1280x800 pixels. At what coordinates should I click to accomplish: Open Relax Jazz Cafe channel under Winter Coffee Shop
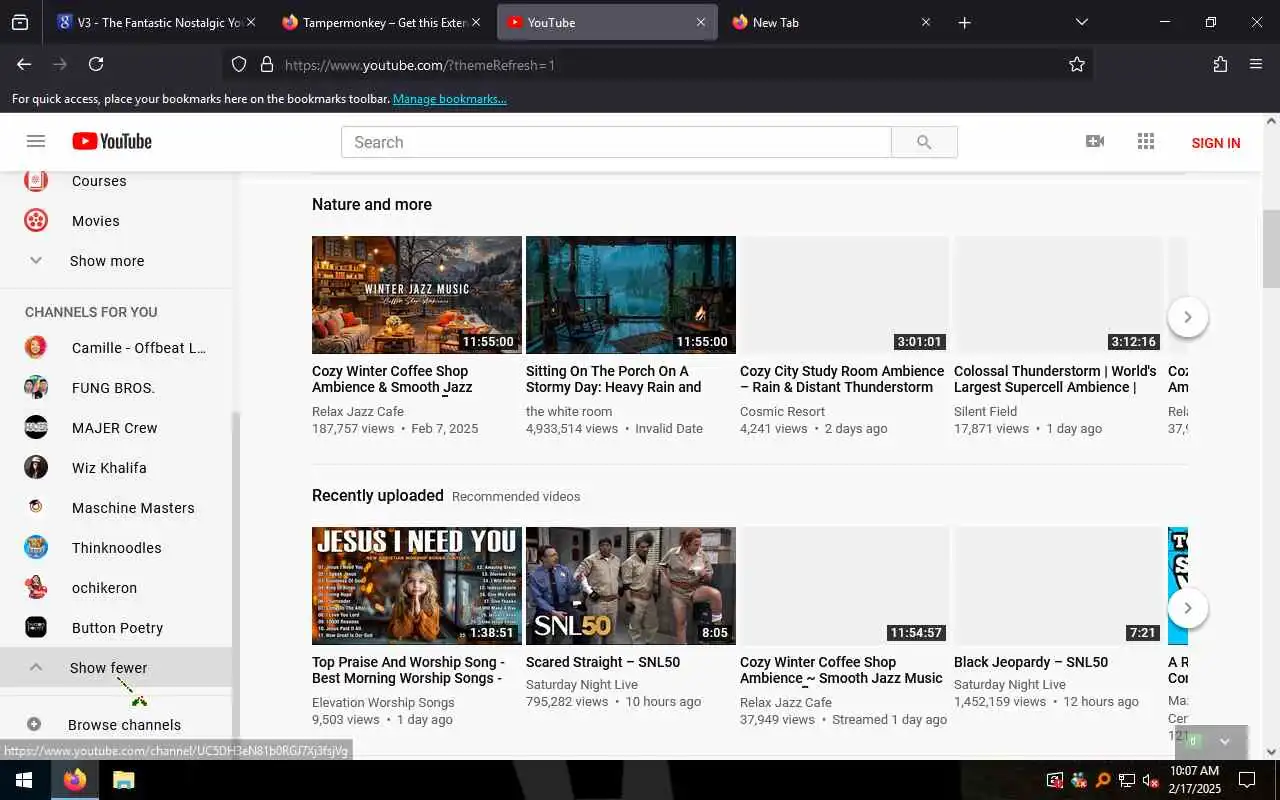(x=358, y=411)
